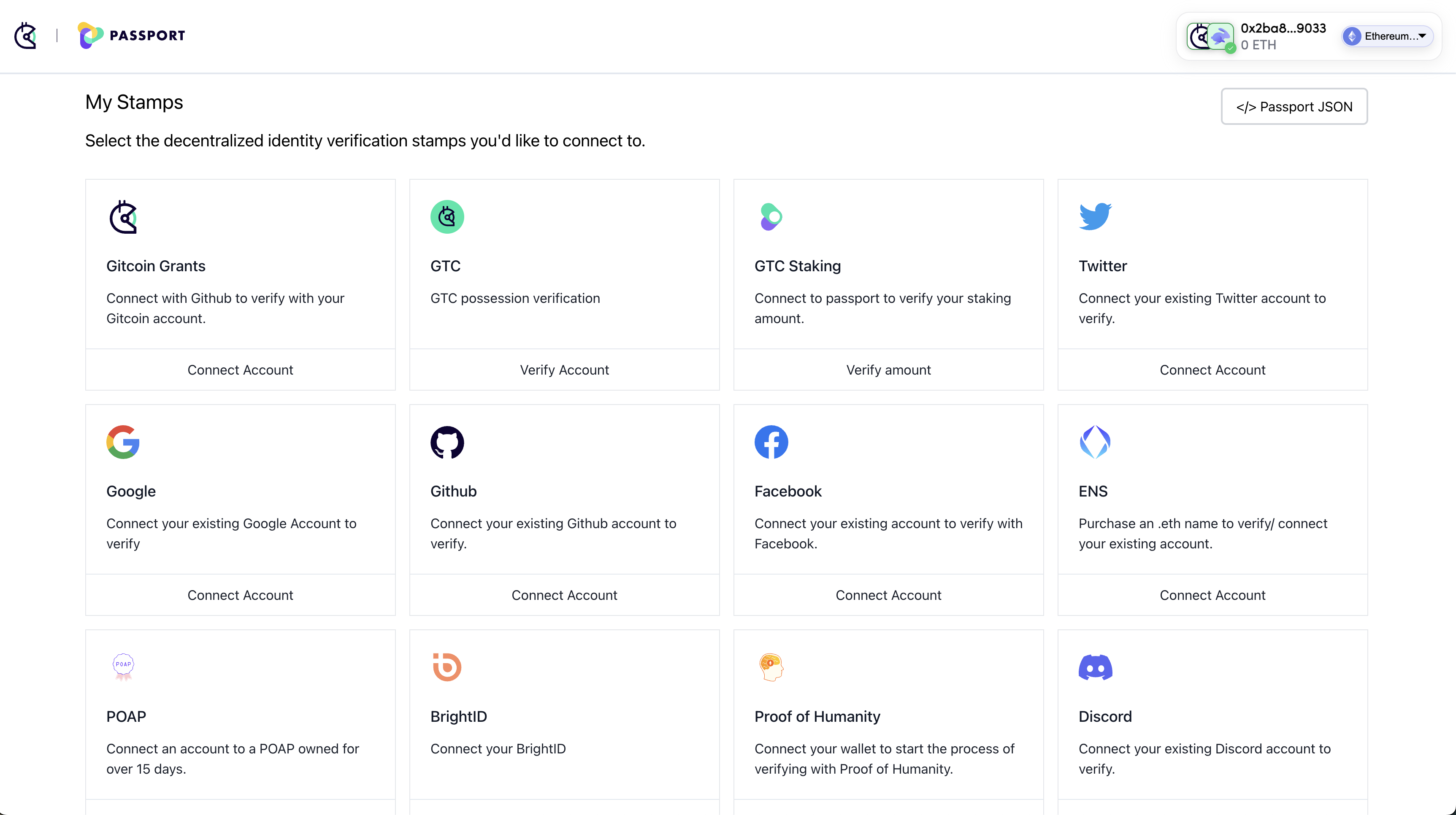Connect Account for the Github stamp
This screenshot has height=815, width=1456.
coord(564,595)
